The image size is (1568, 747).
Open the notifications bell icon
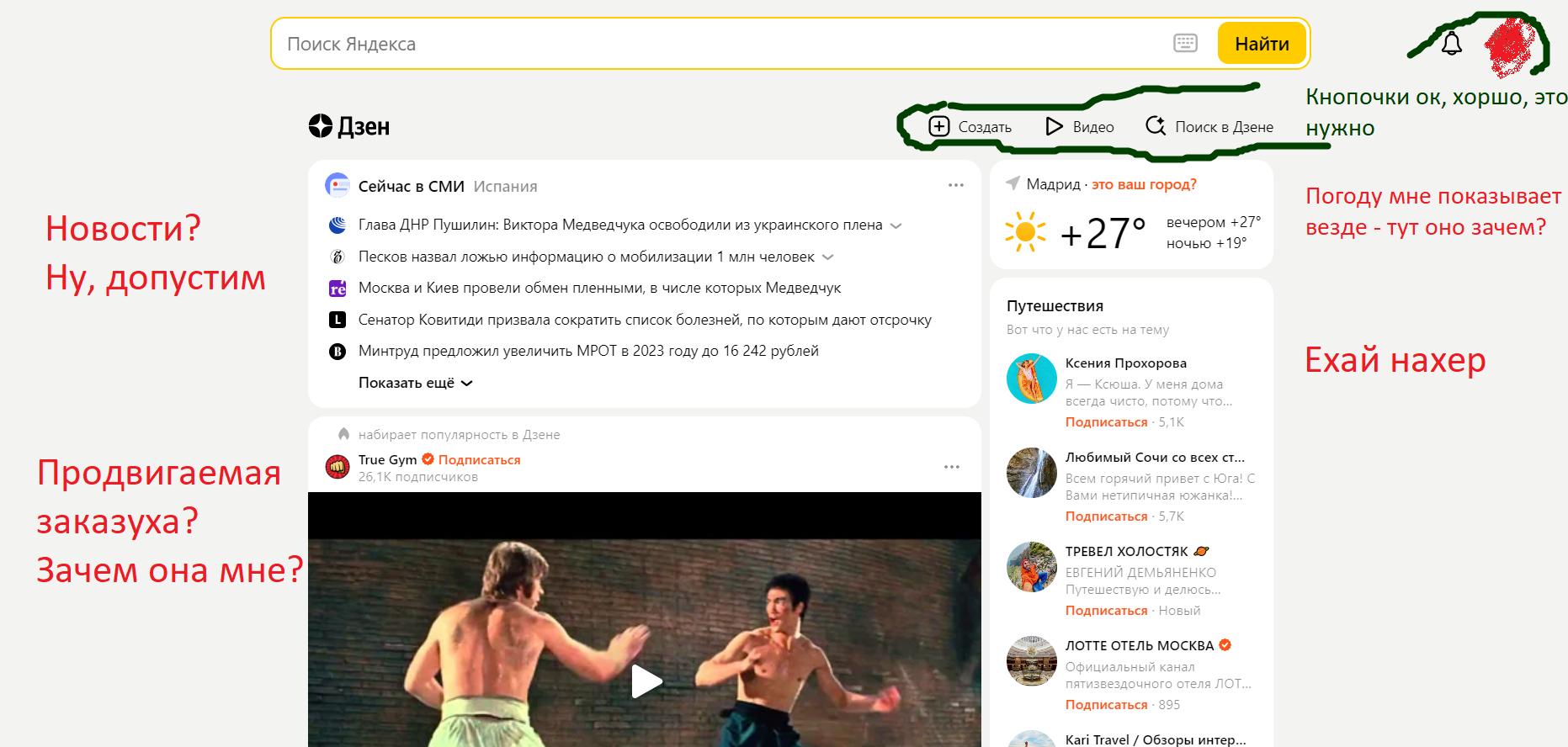click(1452, 44)
